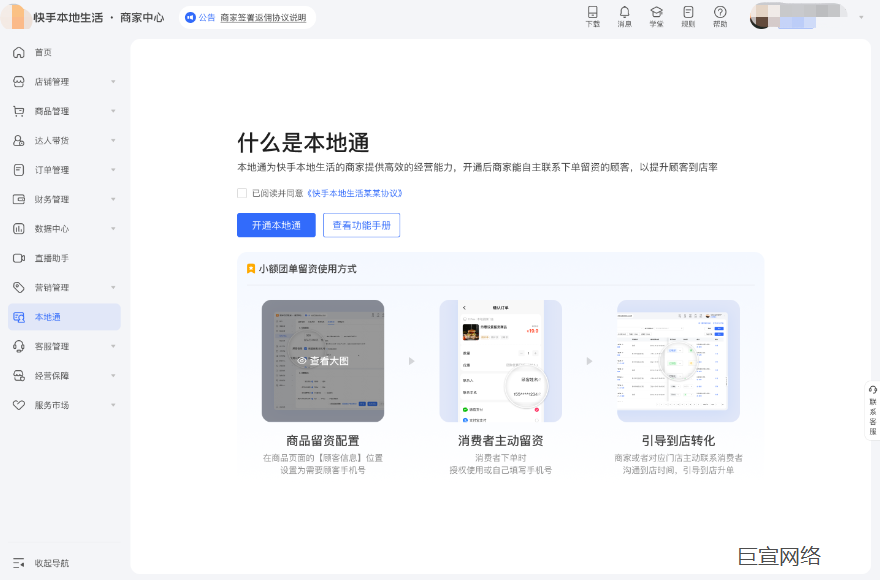This screenshot has height=580, width=880.
Task: Click the 开通本地通 button
Action: (276, 225)
